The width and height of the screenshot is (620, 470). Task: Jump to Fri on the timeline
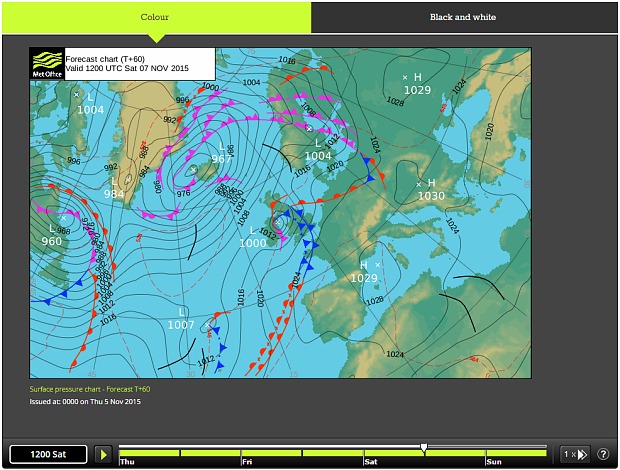[x=247, y=462]
